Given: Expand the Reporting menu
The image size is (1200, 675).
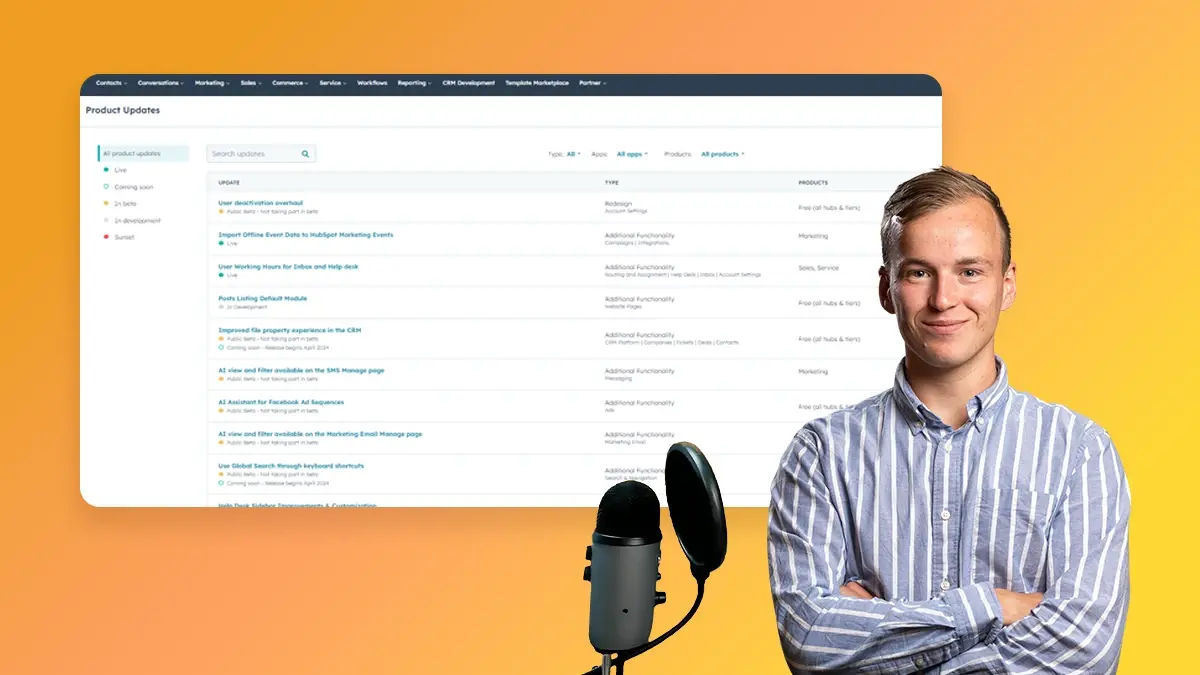Looking at the screenshot, I should pos(414,83).
